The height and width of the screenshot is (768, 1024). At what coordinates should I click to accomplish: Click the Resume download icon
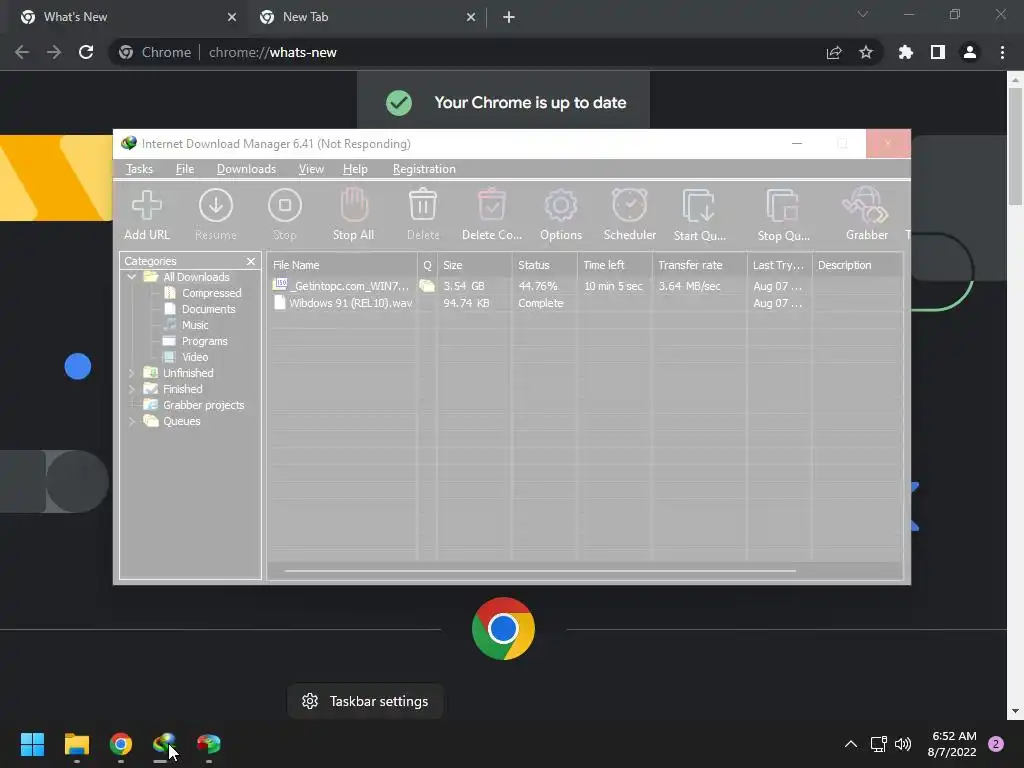216,215
